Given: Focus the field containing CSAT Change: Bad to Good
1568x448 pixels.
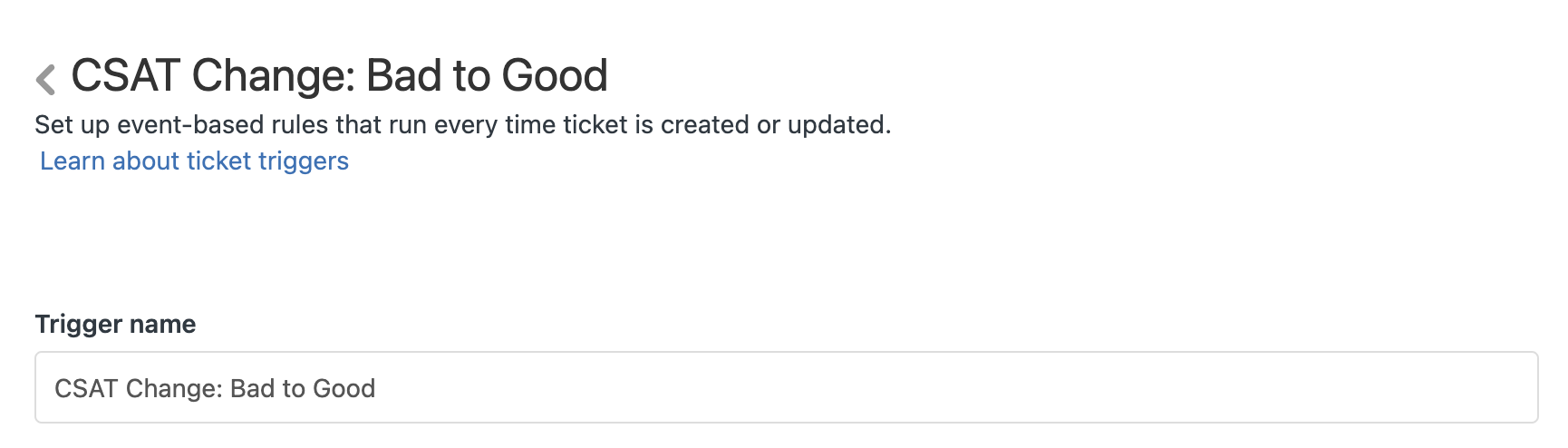Looking at the screenshot, I should (x=786, y=387).
